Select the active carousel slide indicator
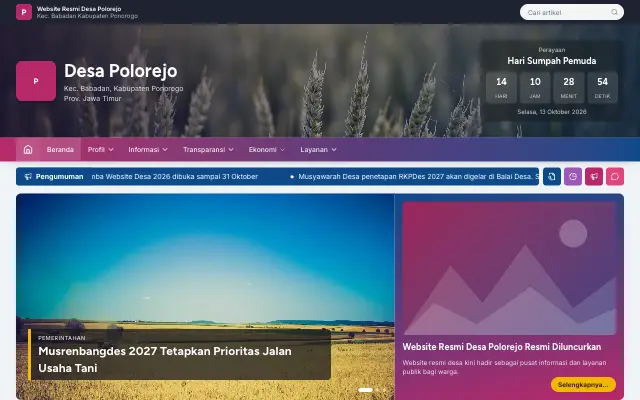 (365, 390)
